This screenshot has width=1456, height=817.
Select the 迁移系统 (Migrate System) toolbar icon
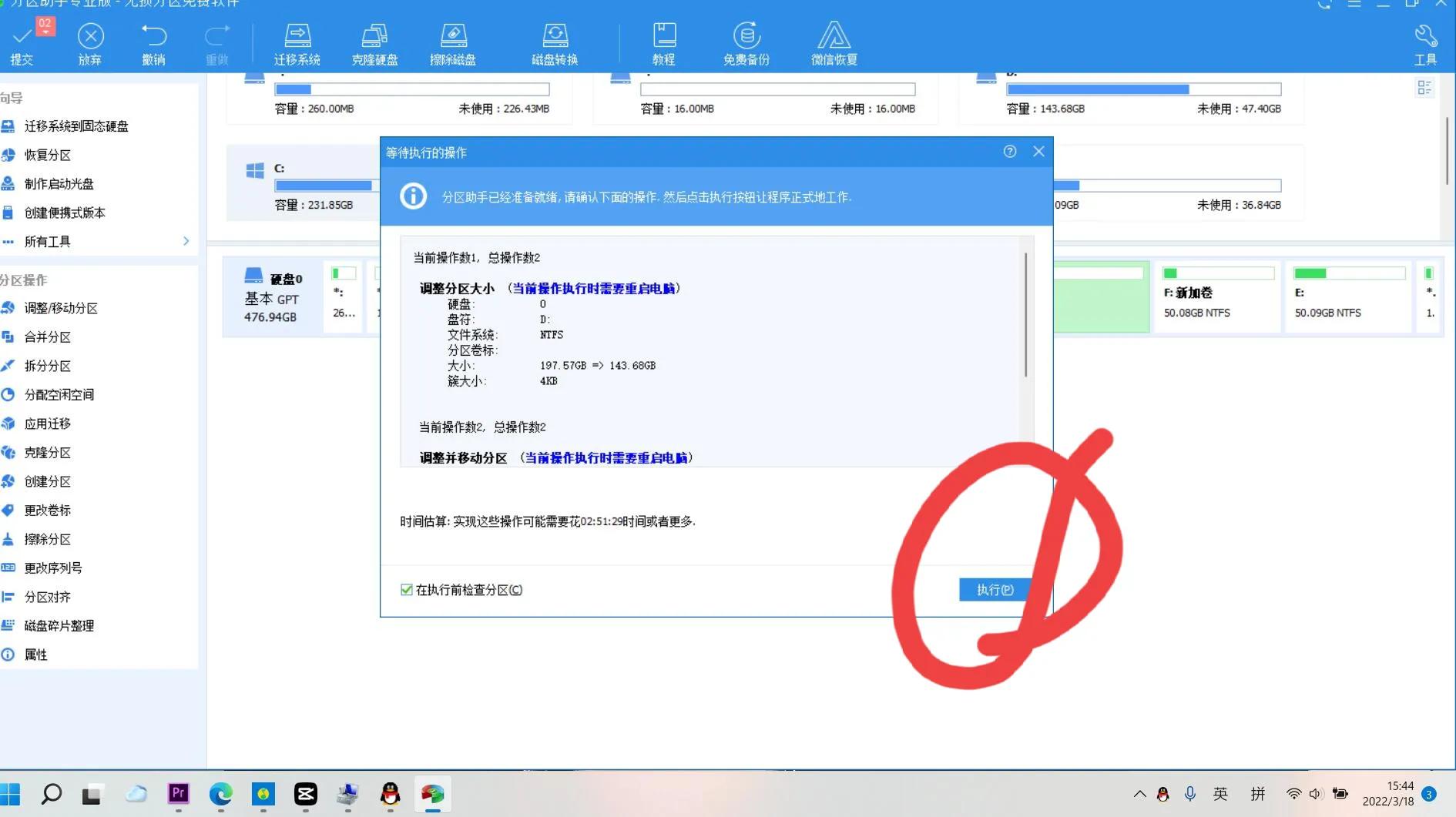coord(297,42)
